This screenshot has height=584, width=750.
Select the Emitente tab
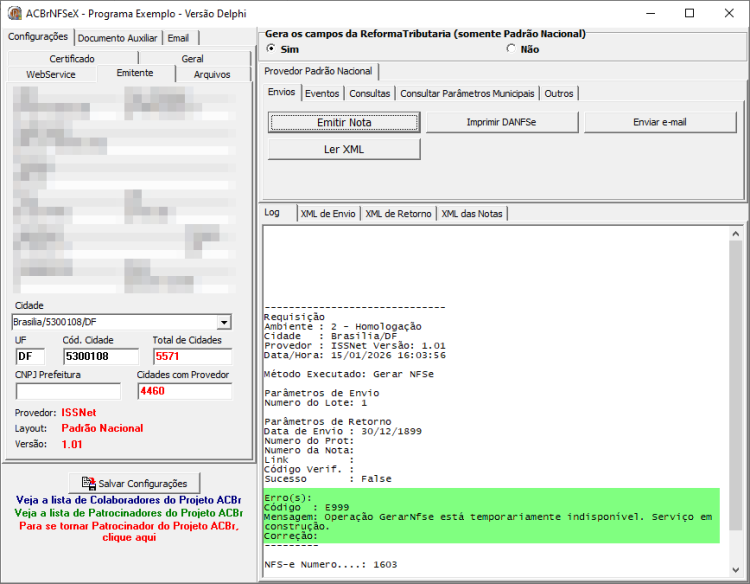[135, 73]
